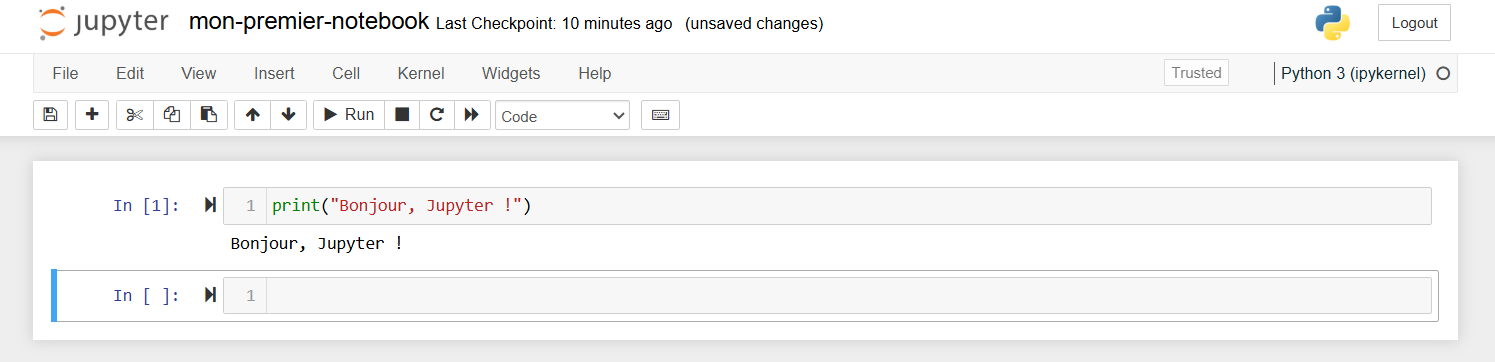The width and height of the screenshot is (1495, 362).
Task: Open the command palette keyboard icon
Action: coord(660,115)
